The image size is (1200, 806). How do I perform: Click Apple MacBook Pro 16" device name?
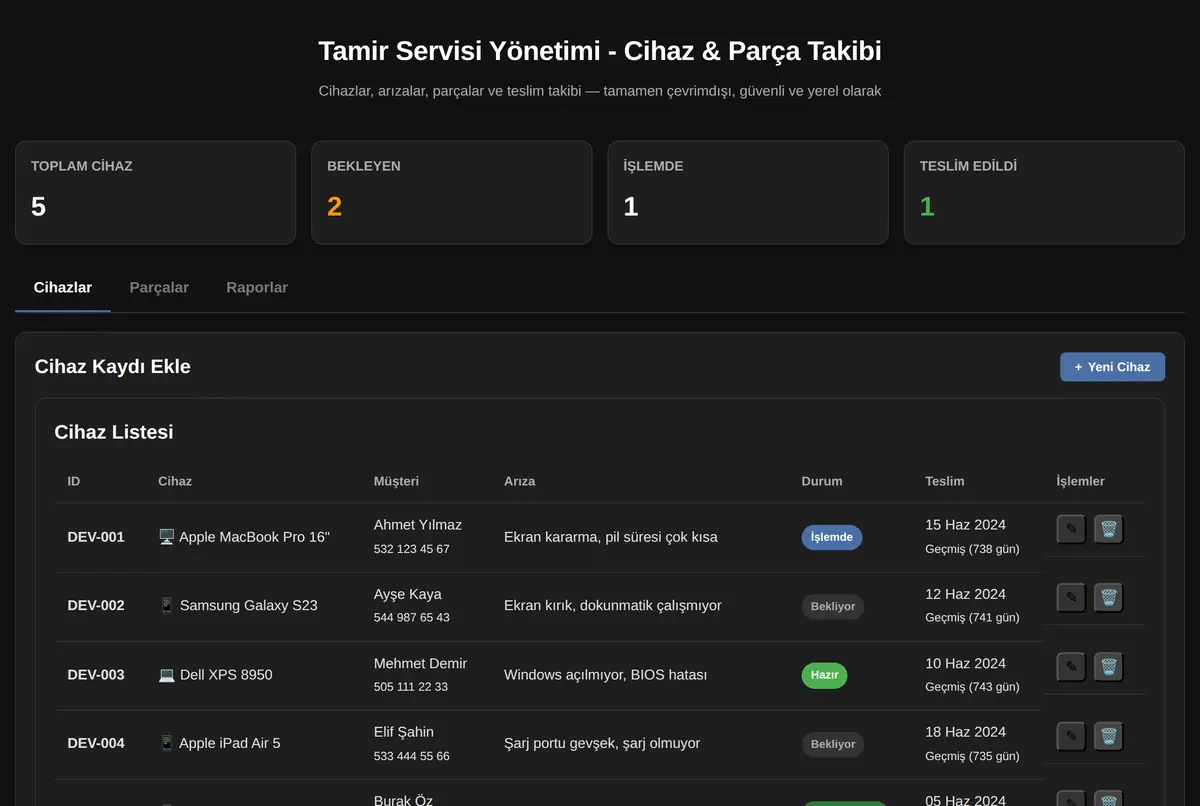point(254,537)
